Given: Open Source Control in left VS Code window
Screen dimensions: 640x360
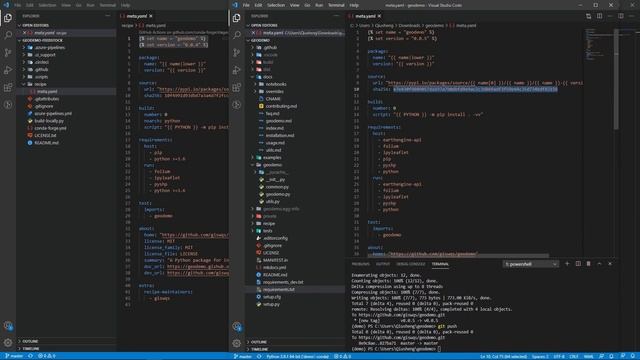Looking at the screenshot, I should coord(8,53).
